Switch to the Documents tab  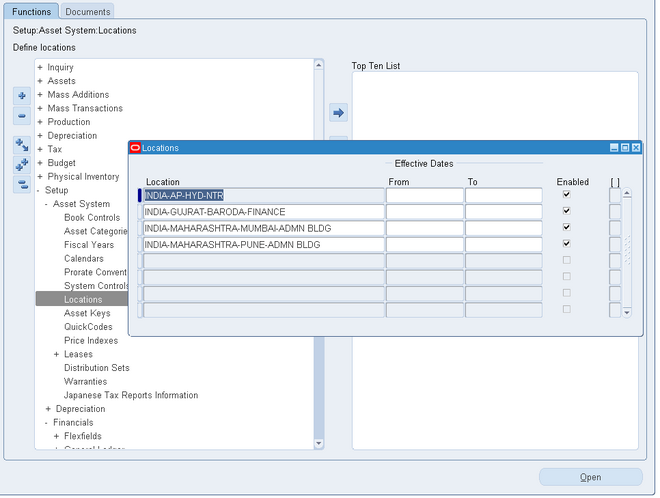coord(88,12)
